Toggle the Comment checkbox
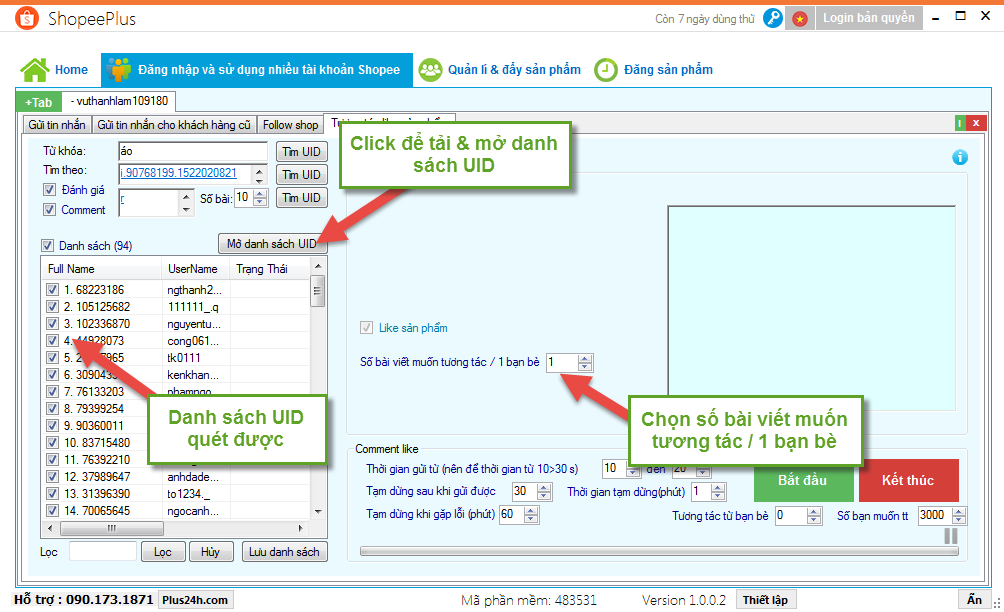 click(49, 210)
